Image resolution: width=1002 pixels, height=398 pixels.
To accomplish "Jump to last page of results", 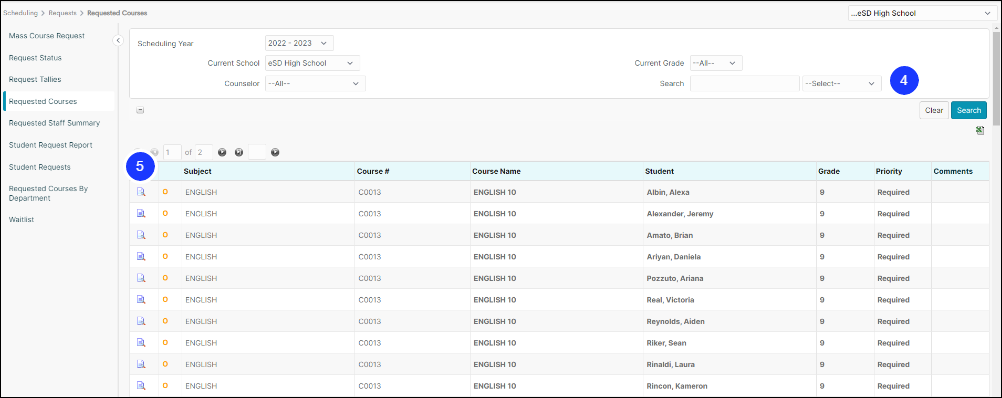I will tap(238, 153).
